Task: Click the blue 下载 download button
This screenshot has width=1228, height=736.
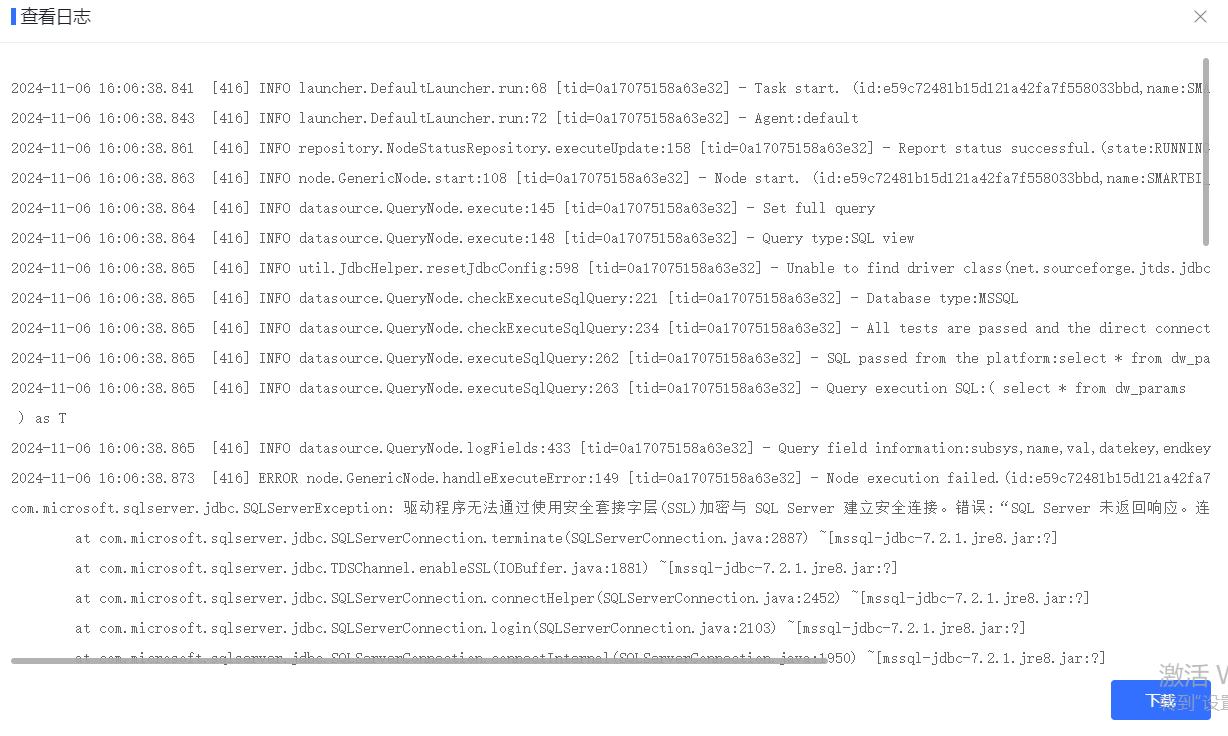Action: (1160, 700)
